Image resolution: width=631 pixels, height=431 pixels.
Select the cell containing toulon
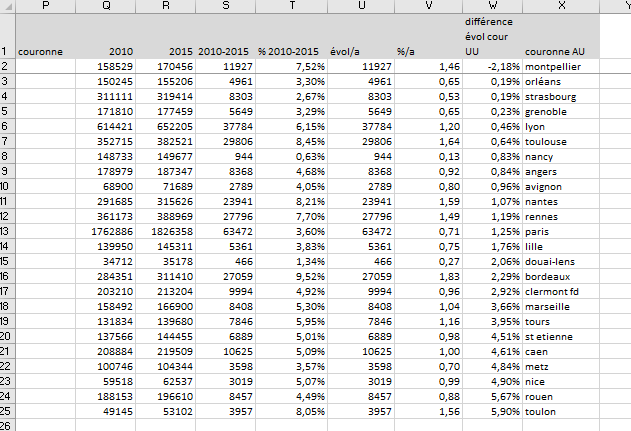561,411
